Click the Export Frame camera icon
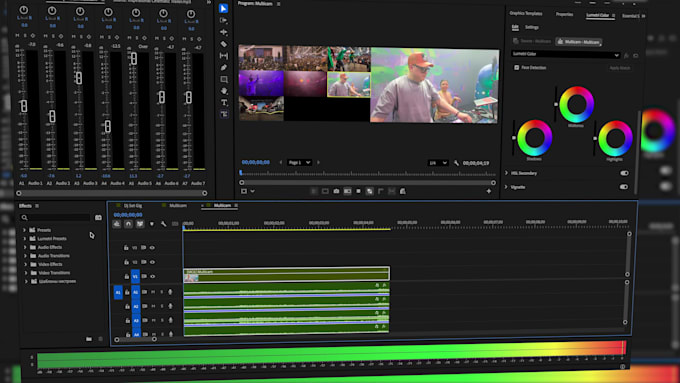680x383 pixels. pos(336,191)
